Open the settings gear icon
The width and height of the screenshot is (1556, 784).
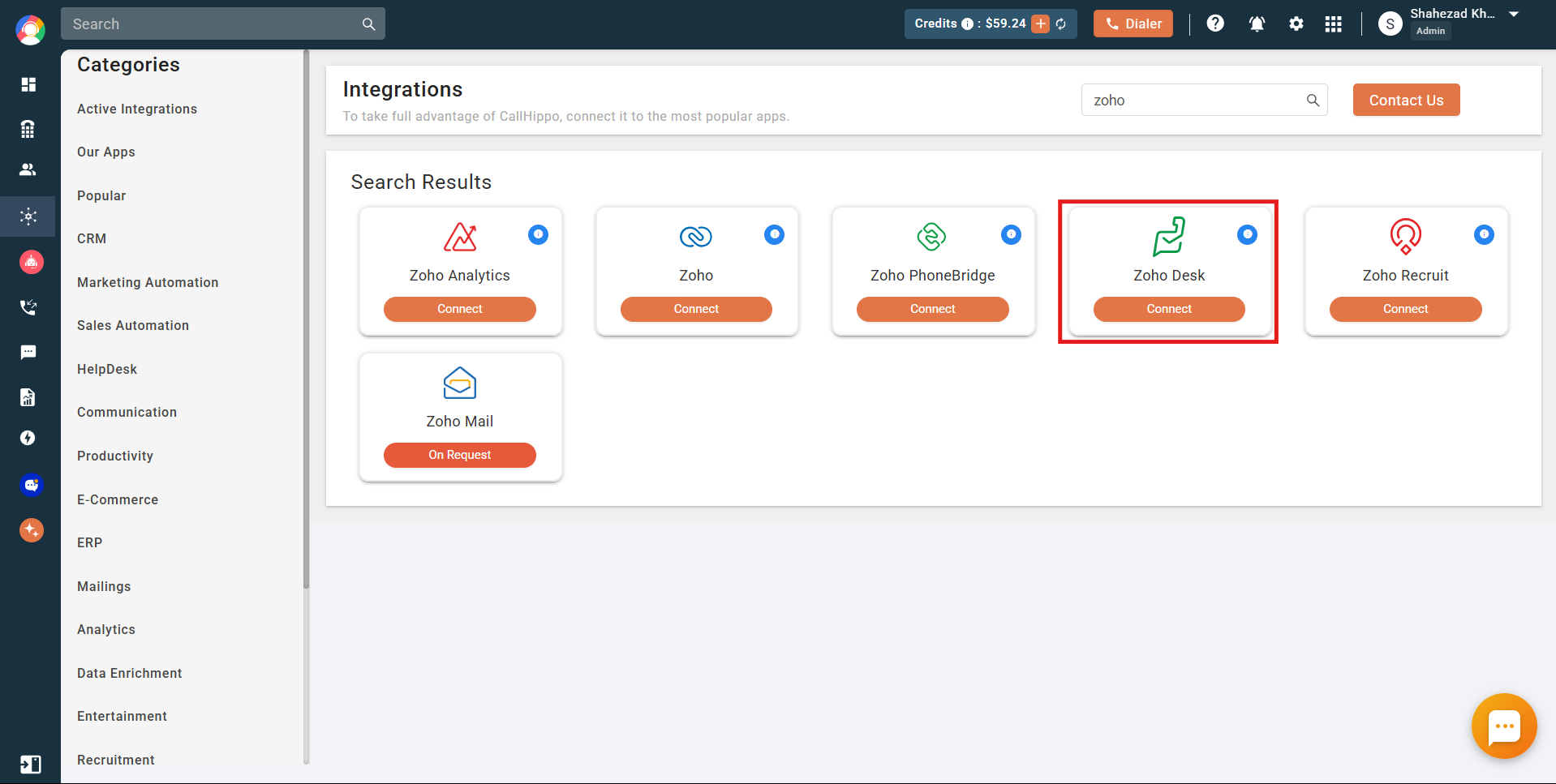tap(1296, 24)
